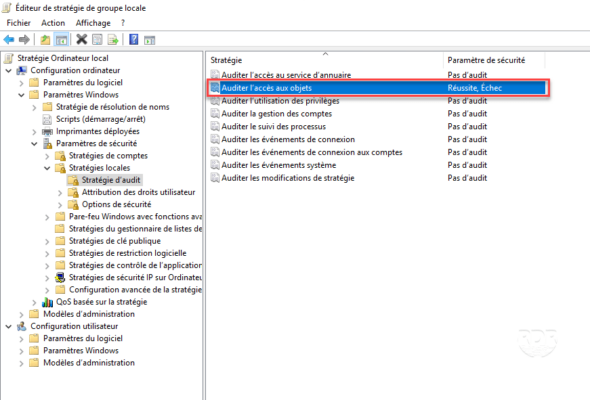Select Stratégies du gestionnaire de listes item
This screenshot has height=400, width=590.
135,229
